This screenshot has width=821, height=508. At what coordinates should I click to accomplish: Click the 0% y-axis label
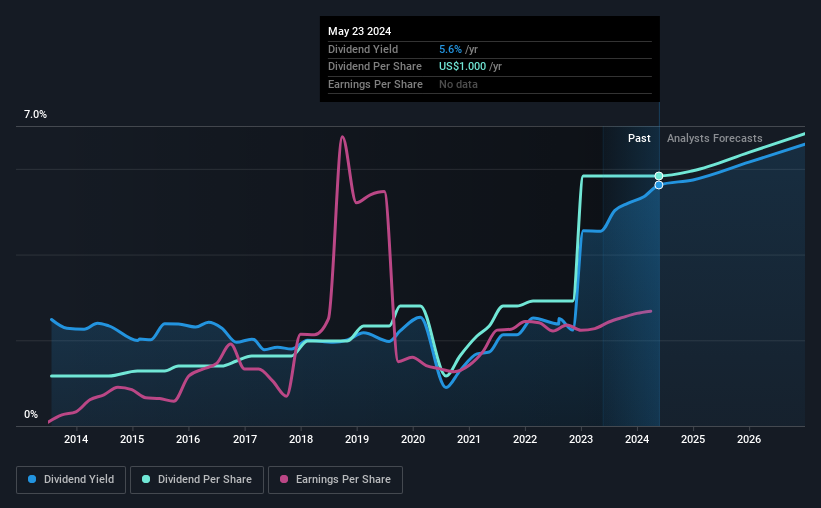[x=31, y=414]
